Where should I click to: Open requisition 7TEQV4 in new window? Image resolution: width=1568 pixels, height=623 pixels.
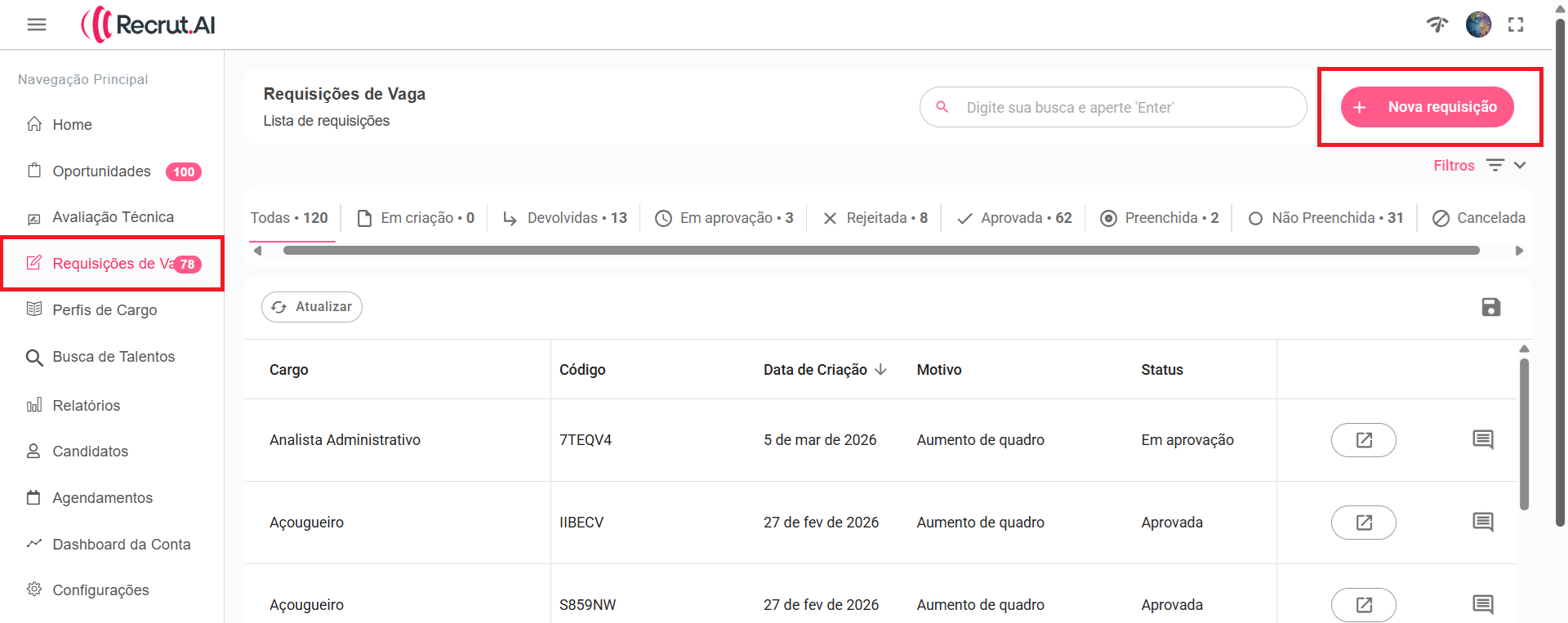click(1363, 440)
